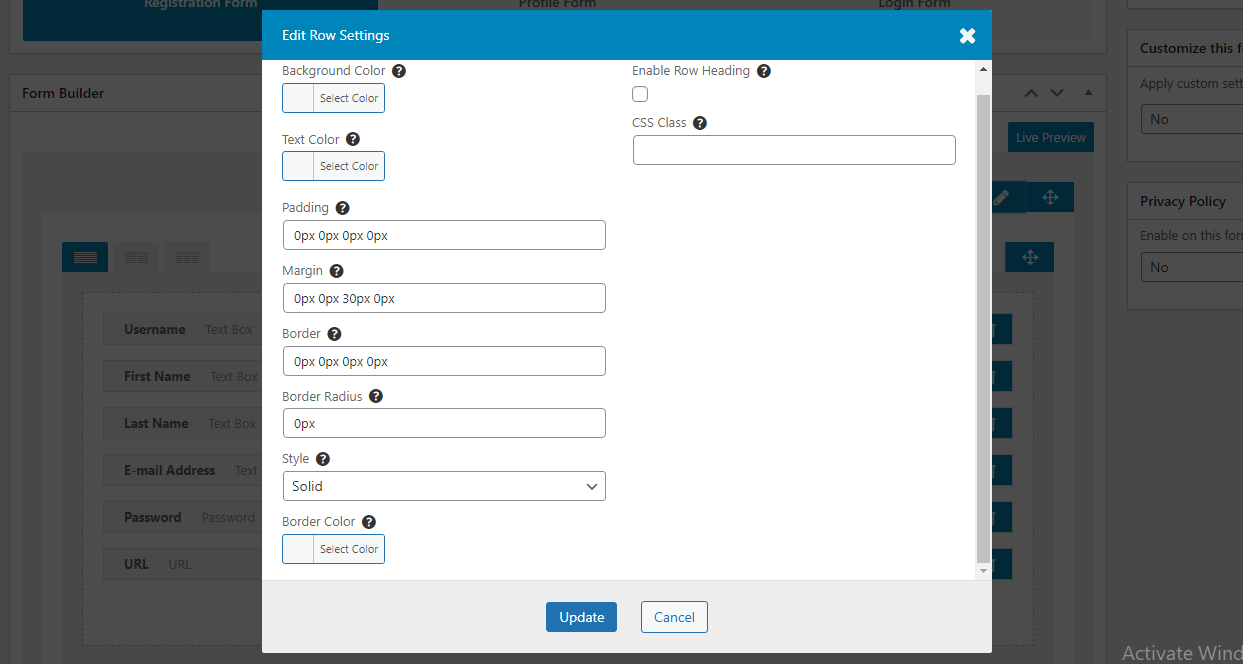1243x664 pixels.
Task: Open the CSS Class help tooltip icon
Action: [699, 122]
